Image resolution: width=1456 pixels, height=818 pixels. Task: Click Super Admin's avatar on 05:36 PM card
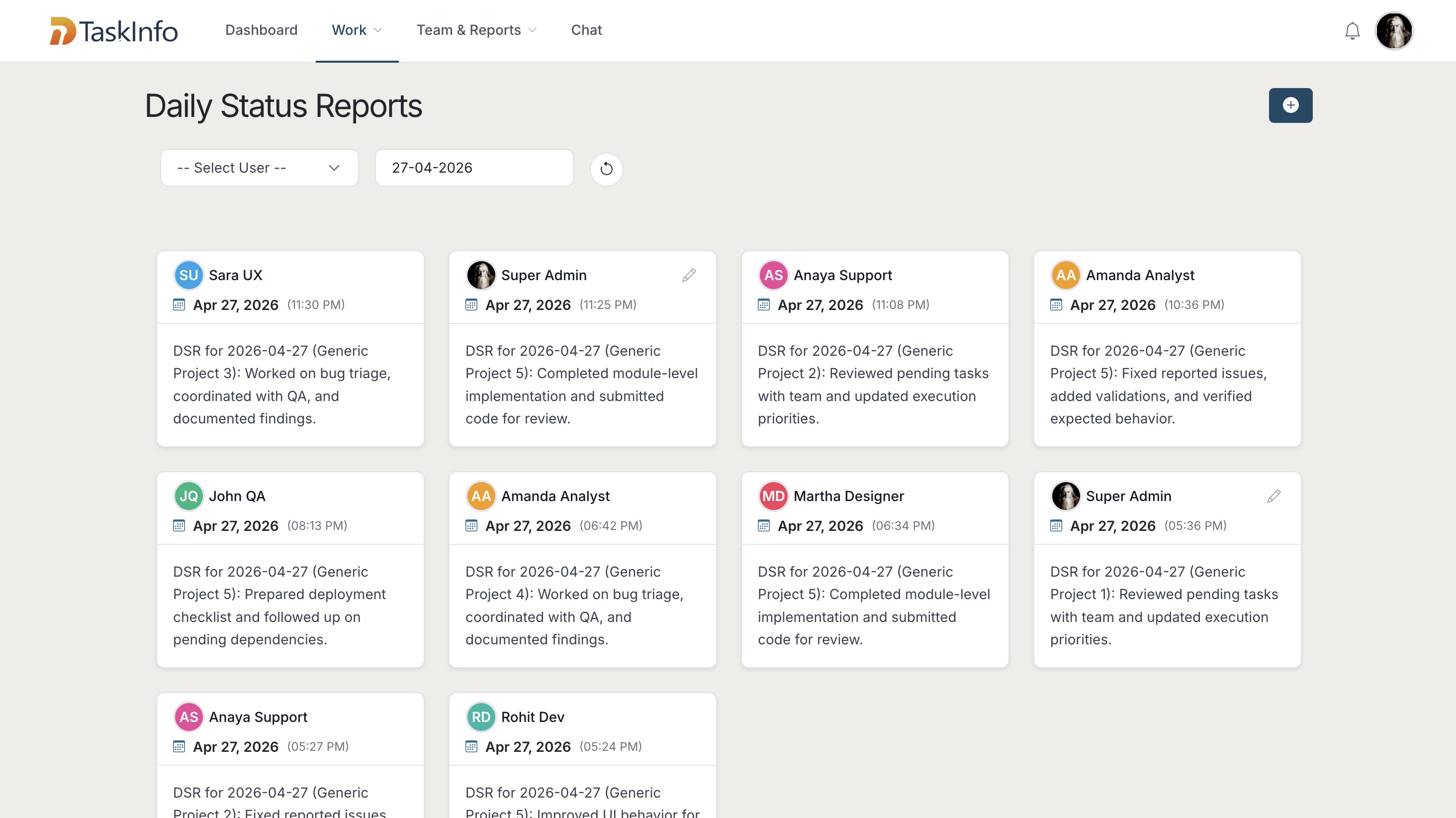(x=1066, y=496)
